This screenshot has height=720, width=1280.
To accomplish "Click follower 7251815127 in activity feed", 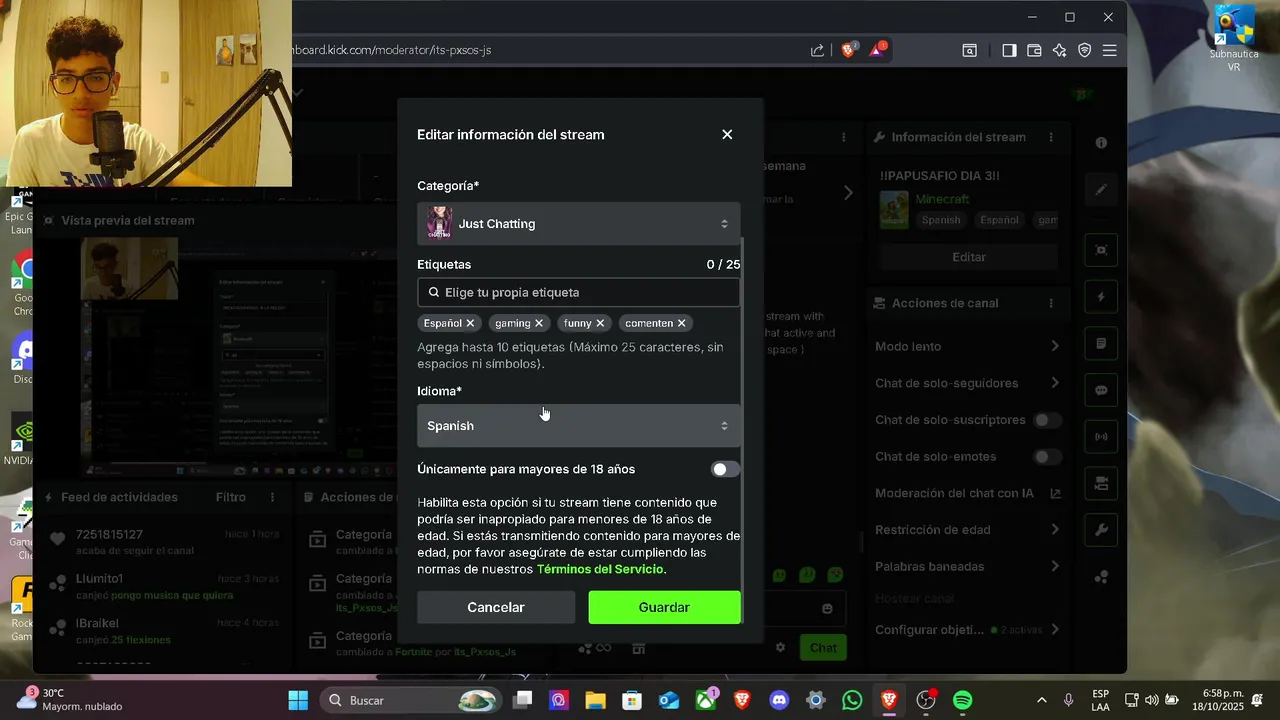I will point(109,535).
